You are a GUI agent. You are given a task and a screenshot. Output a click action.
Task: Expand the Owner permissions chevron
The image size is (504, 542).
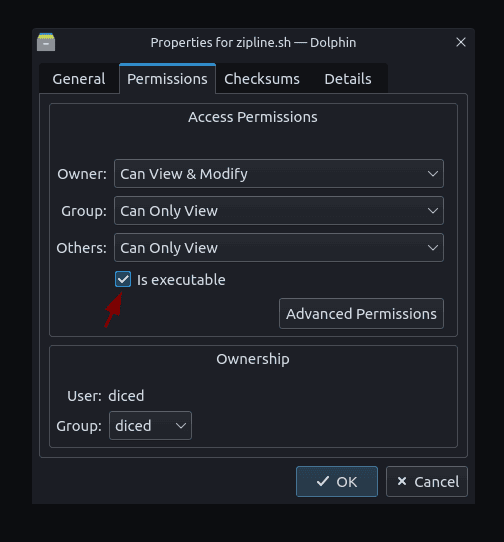pyautogui.click(x=433, y=174)
